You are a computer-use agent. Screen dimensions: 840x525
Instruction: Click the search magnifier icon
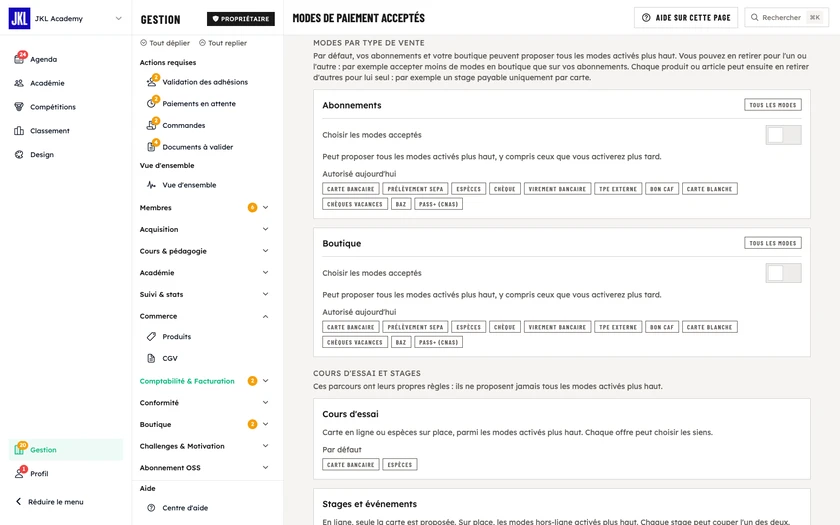click(x=754, y=18)
